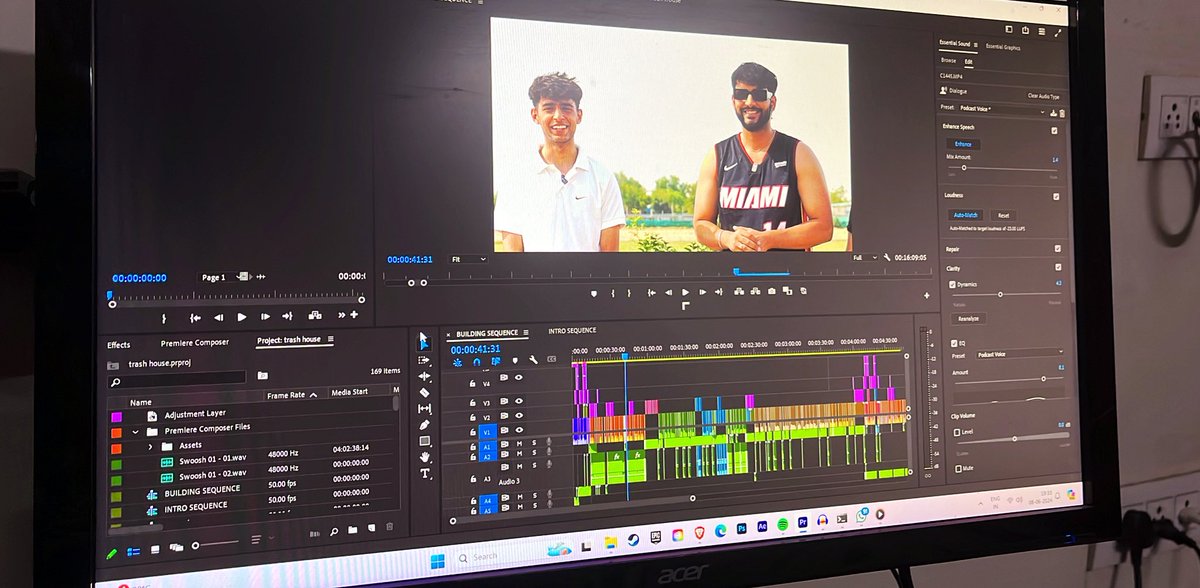Toggle the EQ checkbox
This screenshot has width=1200, height=588.
click(x=953, y=343)
